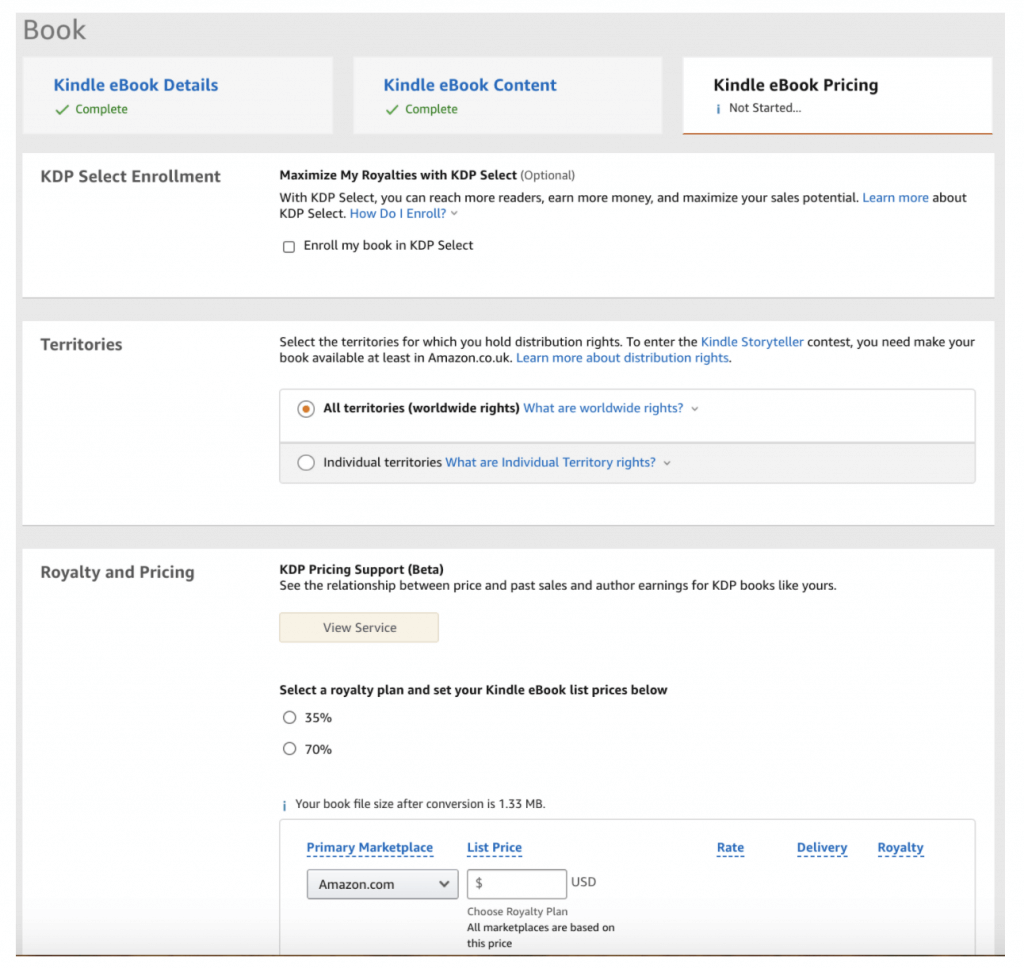
Task: Click the green checkmark under Kindle eBook Content
Action: pyautogui.click(x=392, y=110)
